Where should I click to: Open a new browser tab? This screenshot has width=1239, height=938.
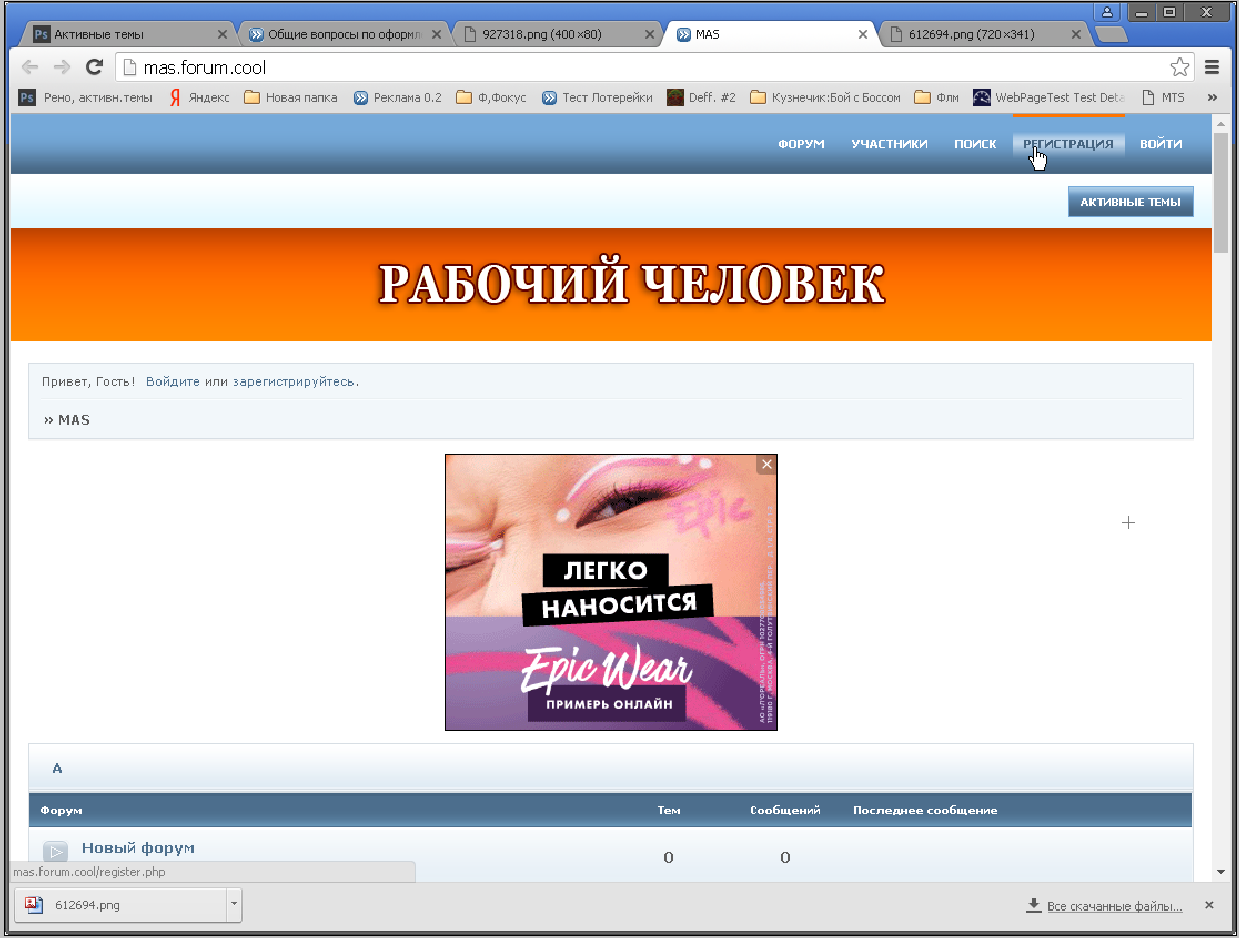pyautogui.click(x=1111, y=35)
